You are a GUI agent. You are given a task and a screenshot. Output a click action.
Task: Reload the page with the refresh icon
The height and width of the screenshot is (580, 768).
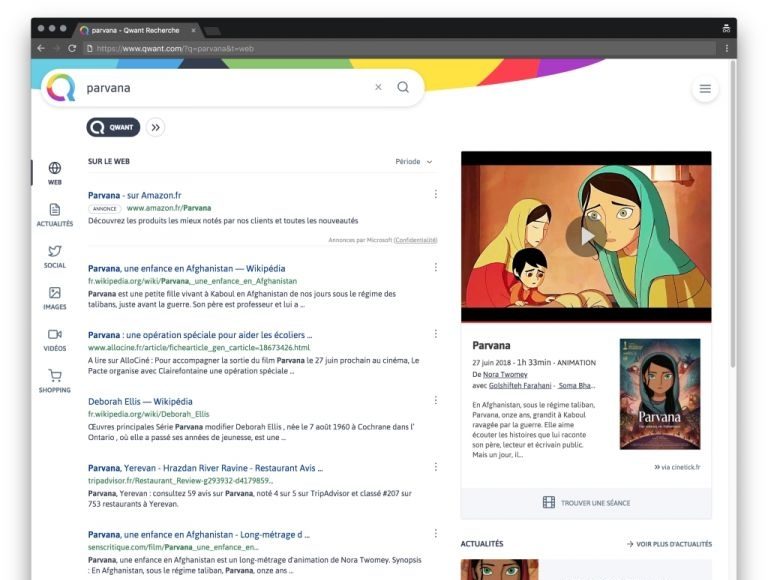point(72,48)
